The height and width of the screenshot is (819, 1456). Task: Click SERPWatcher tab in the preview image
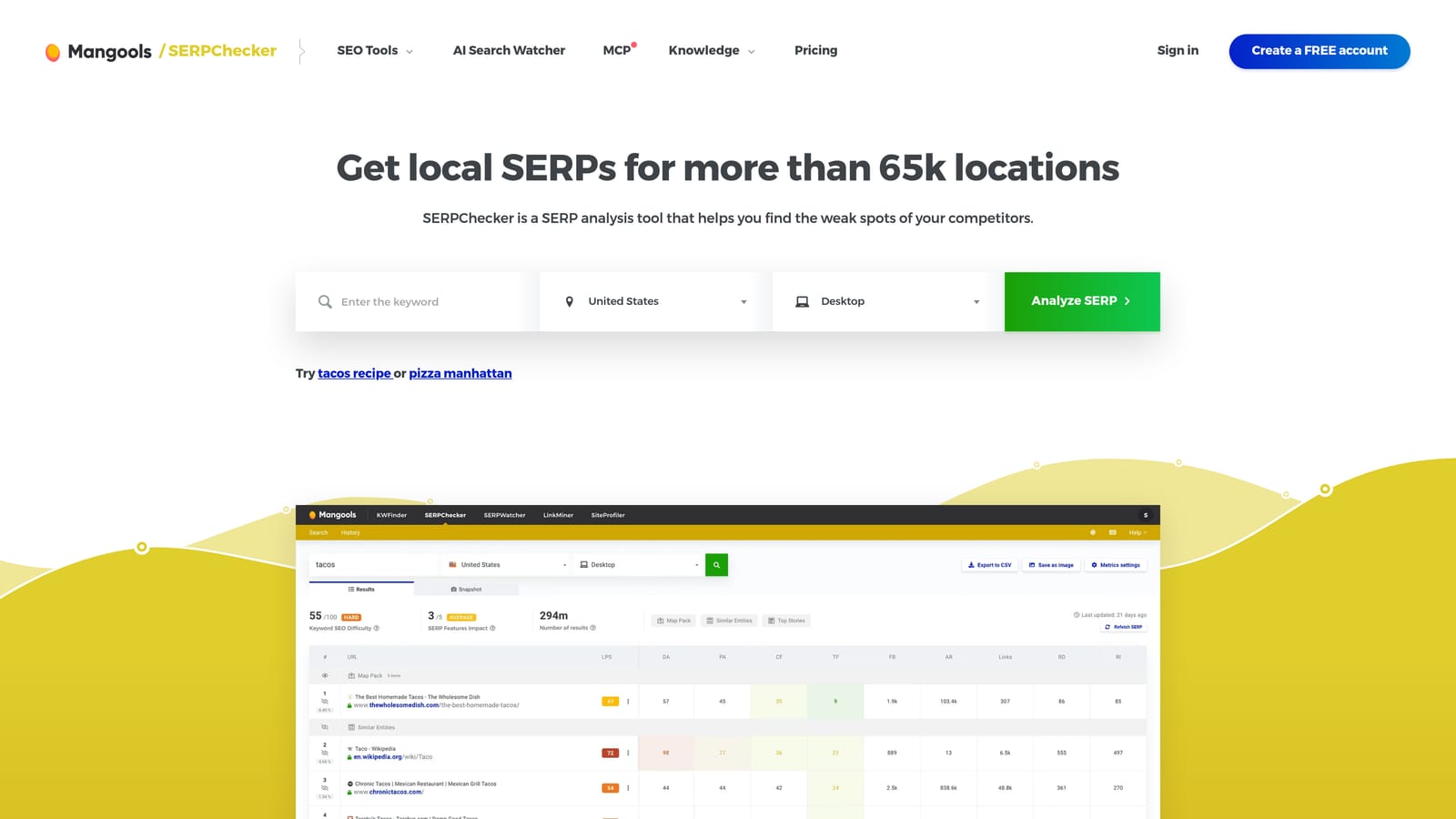[x=504, y=515]
